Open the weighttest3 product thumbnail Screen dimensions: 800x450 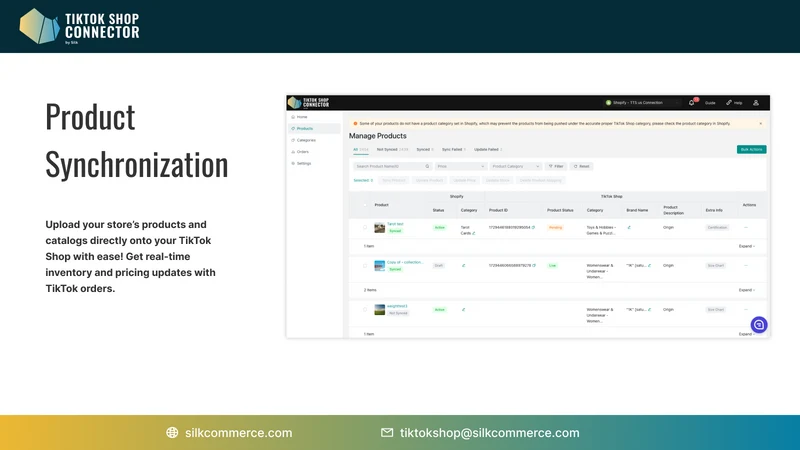click(x=380, y=310)
